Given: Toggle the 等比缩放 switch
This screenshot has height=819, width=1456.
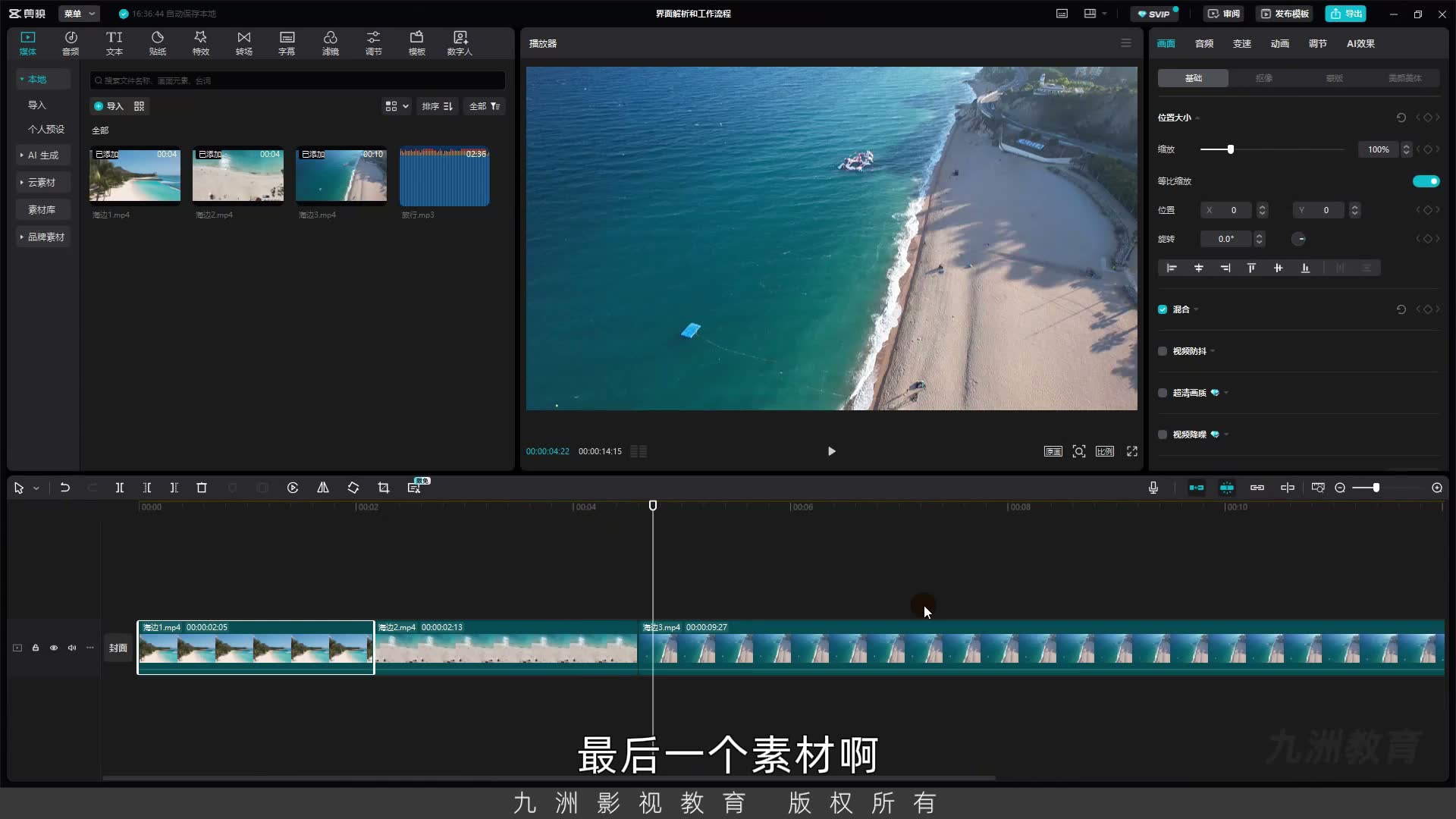Looking at the screenshot, I should [1426, 181].
